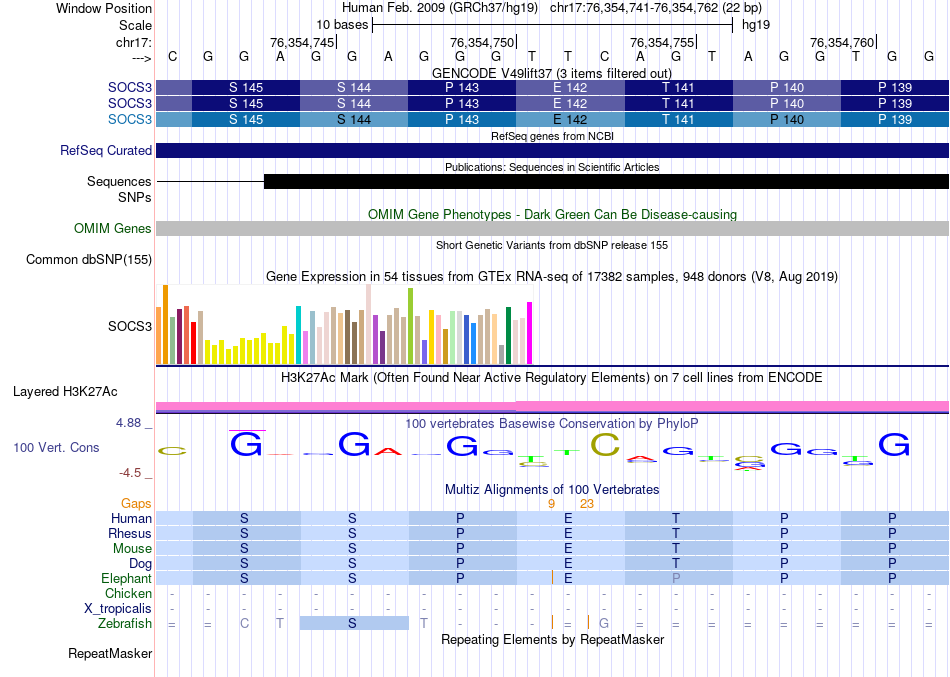
Task: Click the position label '76,354,750'
Action: [x=482, y=42]
